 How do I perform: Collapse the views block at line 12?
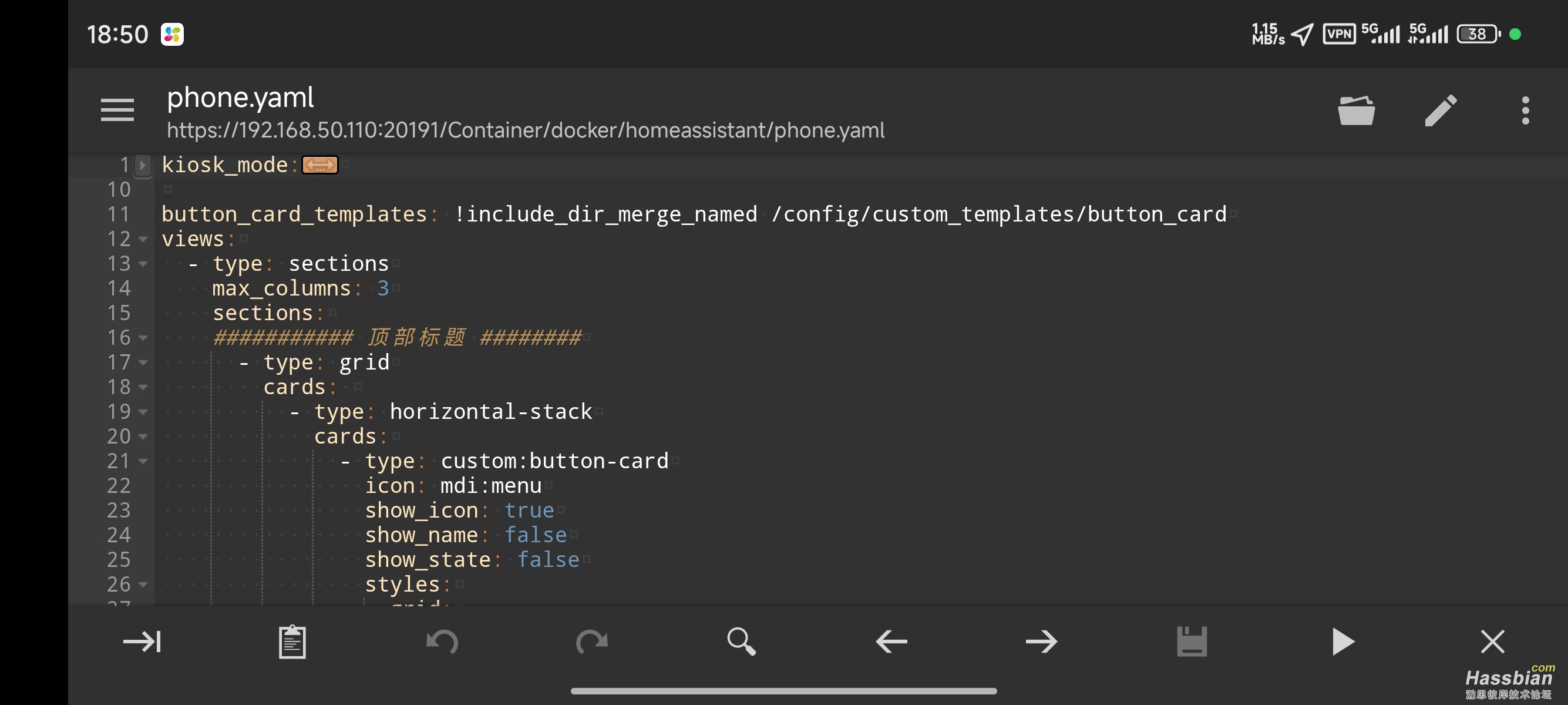pyautogui.click(x=143, y=239)
